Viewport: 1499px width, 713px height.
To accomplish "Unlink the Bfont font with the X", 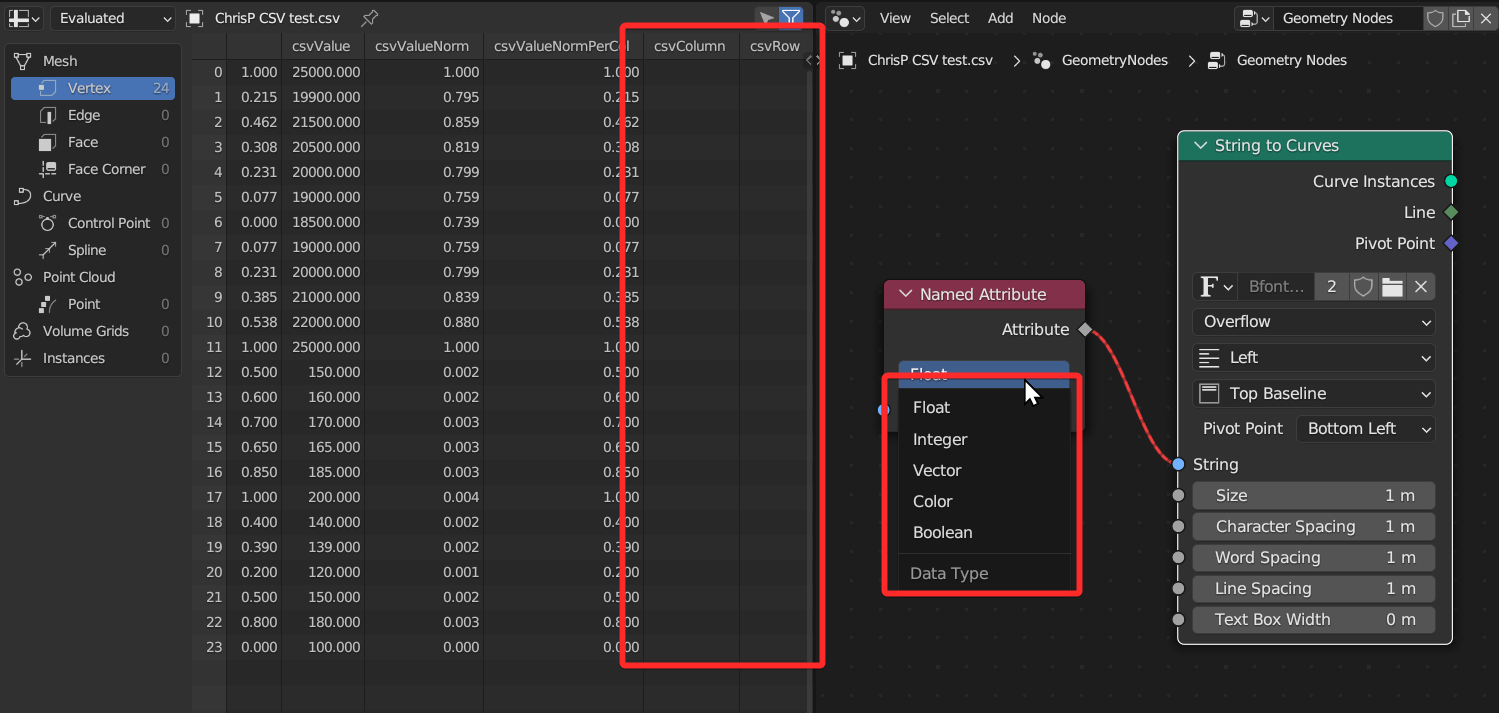I will [x=1420, y=287].
